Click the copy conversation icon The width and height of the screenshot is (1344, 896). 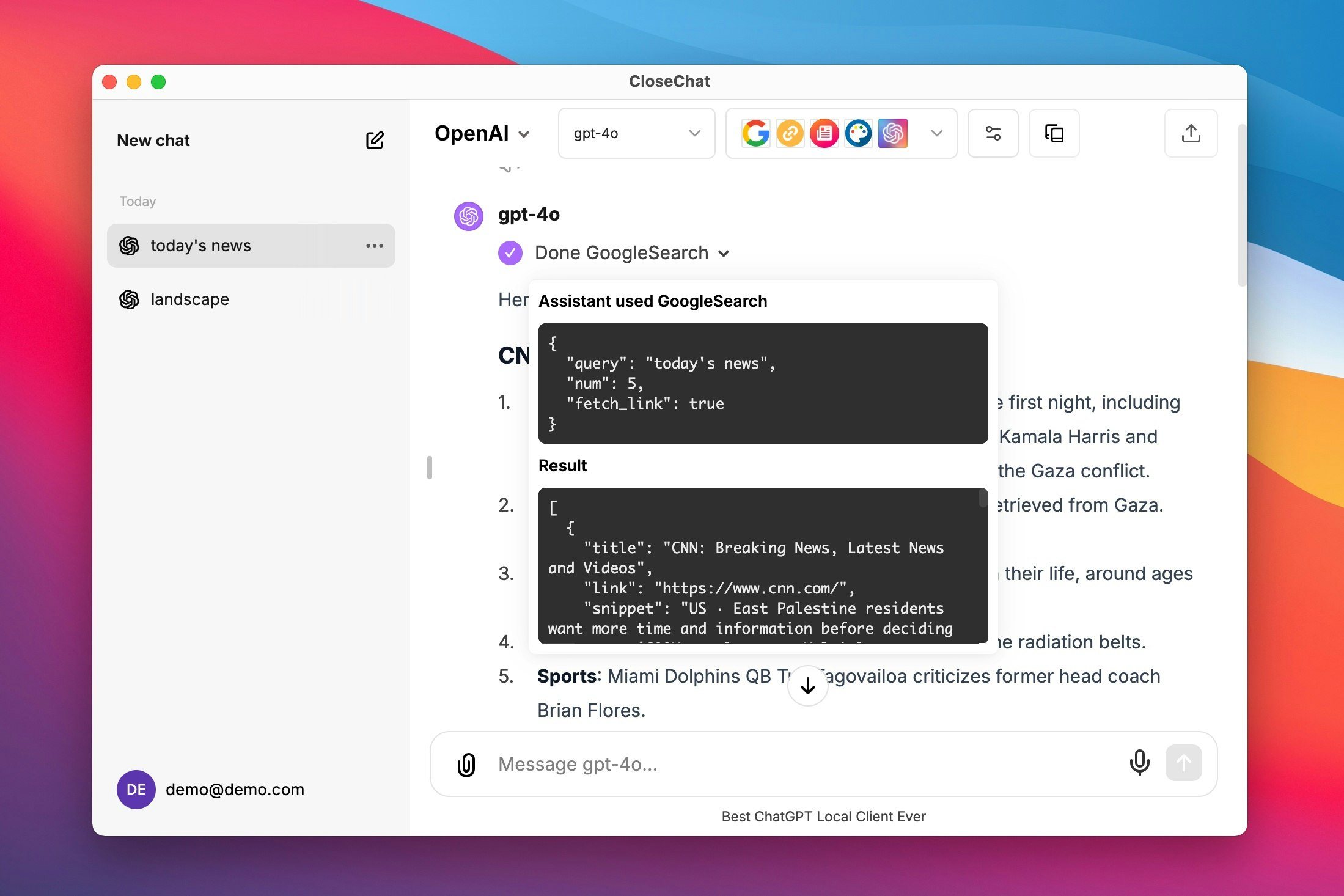coord(1054,133)
